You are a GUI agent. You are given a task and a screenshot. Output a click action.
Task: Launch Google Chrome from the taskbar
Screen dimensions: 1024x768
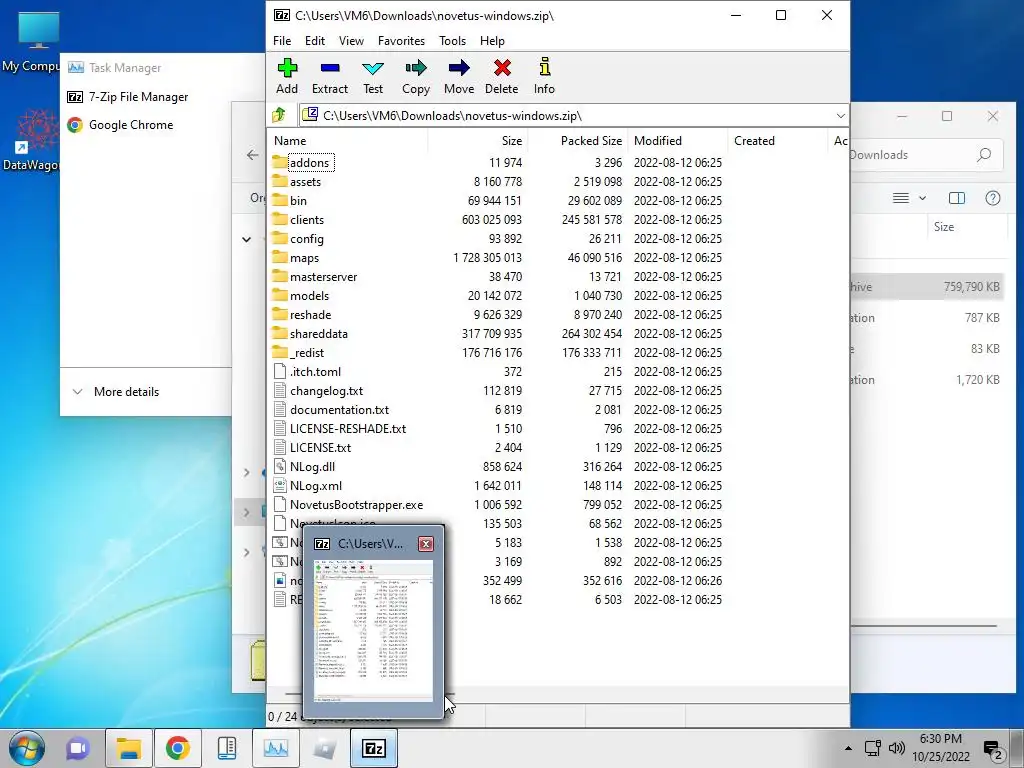(x=177, y=748)
